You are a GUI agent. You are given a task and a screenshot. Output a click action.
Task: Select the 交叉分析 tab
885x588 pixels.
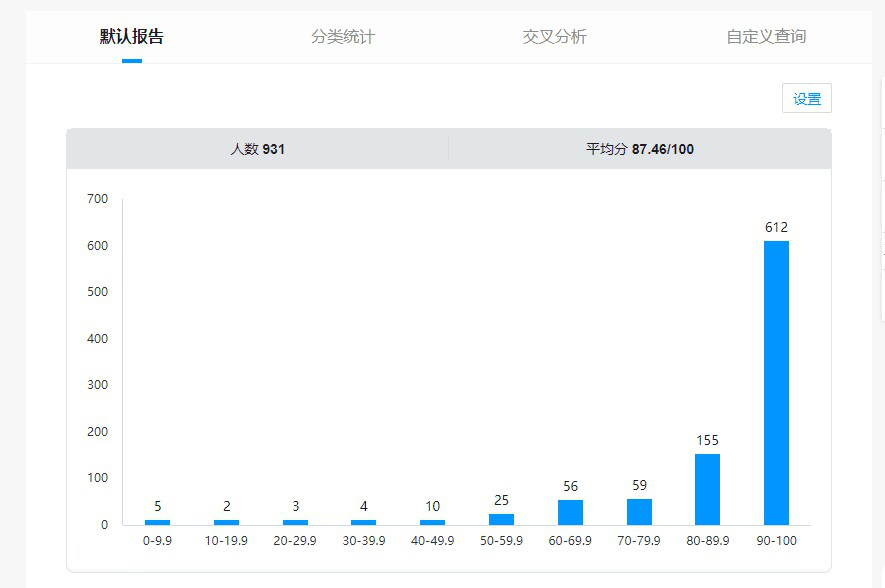click(554, 37)
